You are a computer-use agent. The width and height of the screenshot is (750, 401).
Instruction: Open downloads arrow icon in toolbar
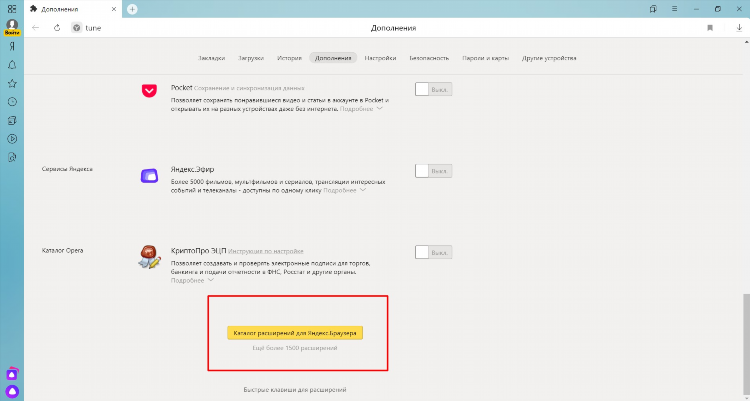(739, 28)
